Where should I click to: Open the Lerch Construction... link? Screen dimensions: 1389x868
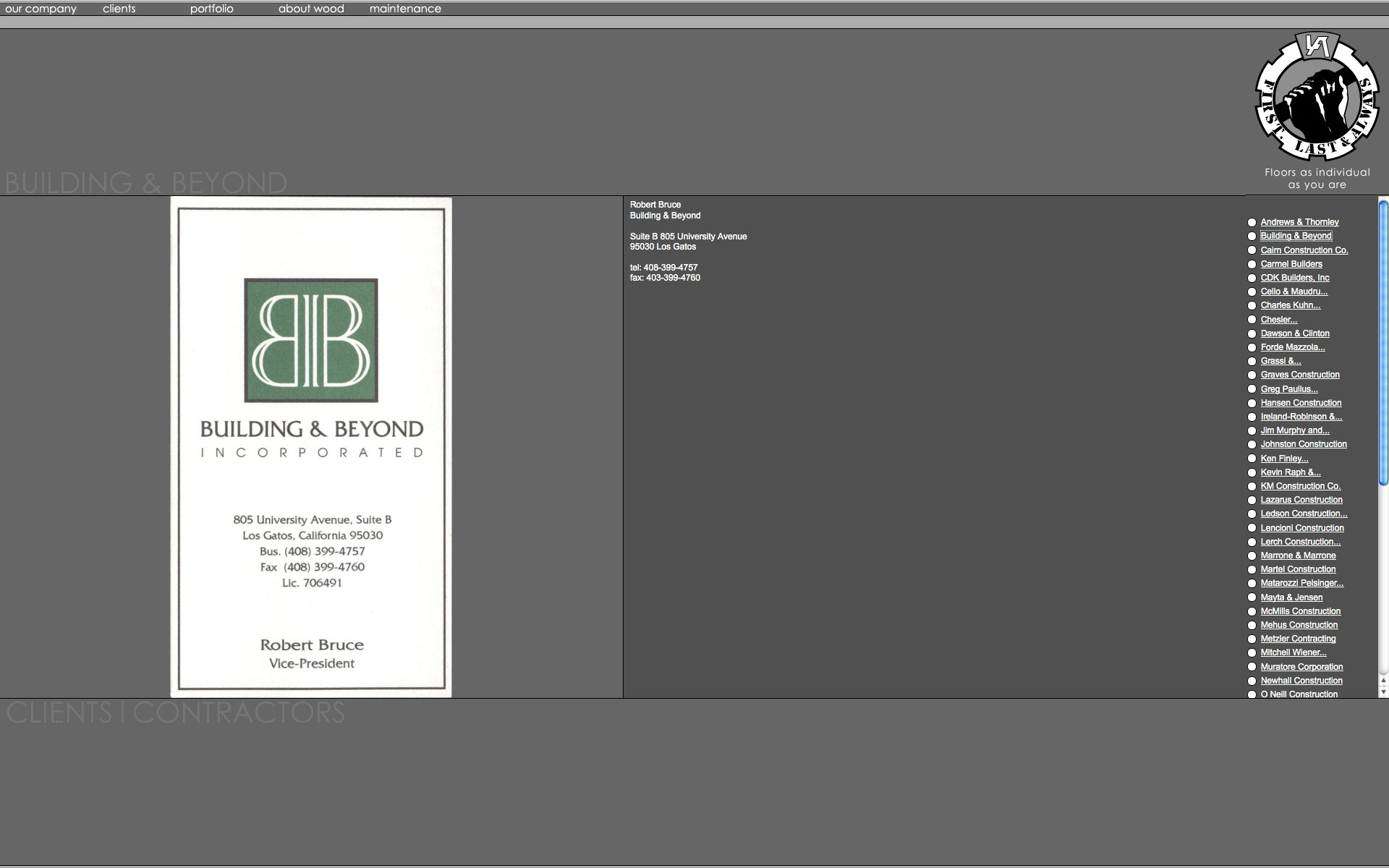click(x=1301, y=542)
